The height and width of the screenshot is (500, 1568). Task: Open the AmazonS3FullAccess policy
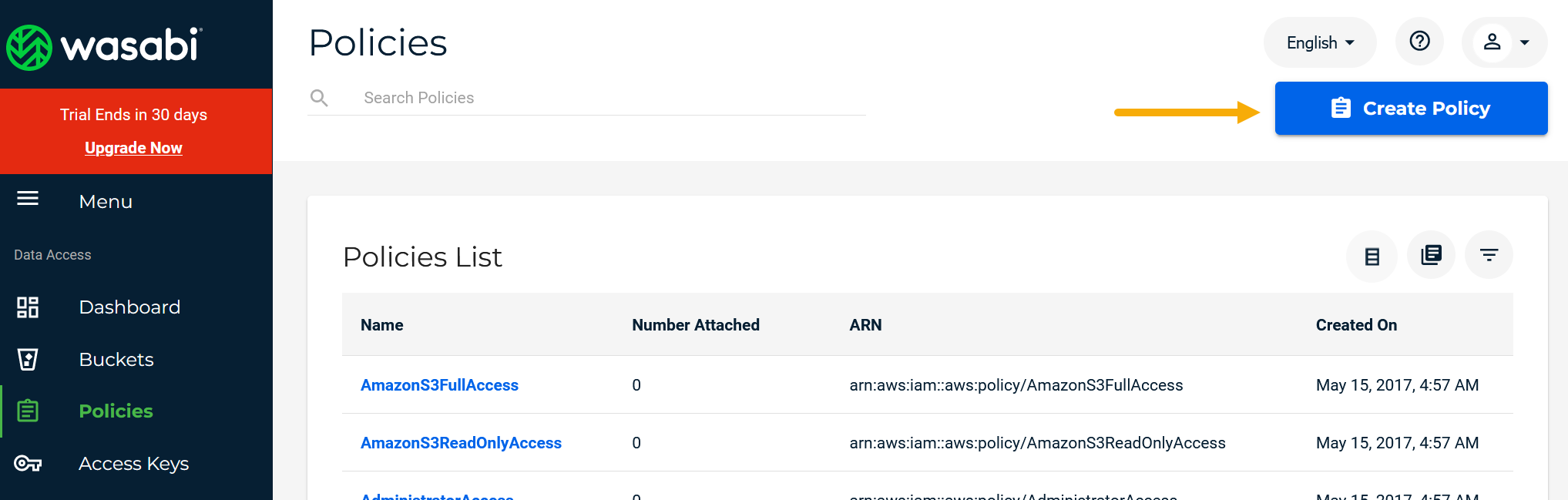click(439, 385)
